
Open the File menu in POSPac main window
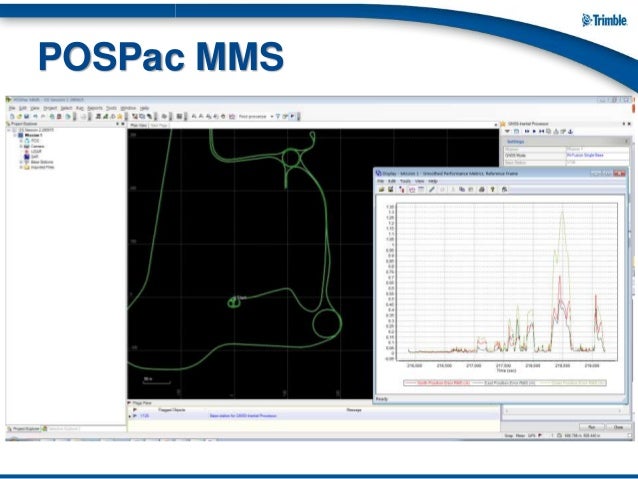click(x=12, y=108)
